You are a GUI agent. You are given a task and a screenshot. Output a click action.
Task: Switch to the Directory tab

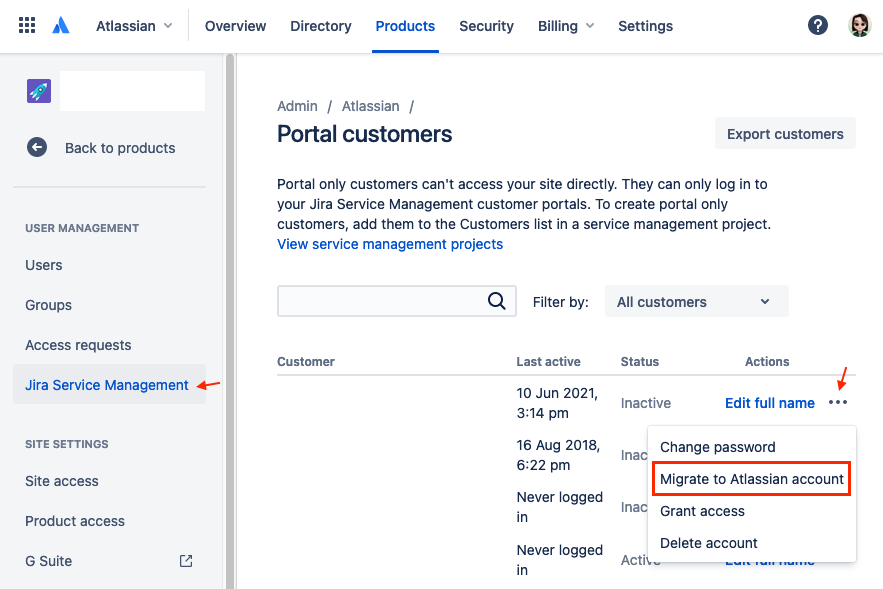[320, 26]
